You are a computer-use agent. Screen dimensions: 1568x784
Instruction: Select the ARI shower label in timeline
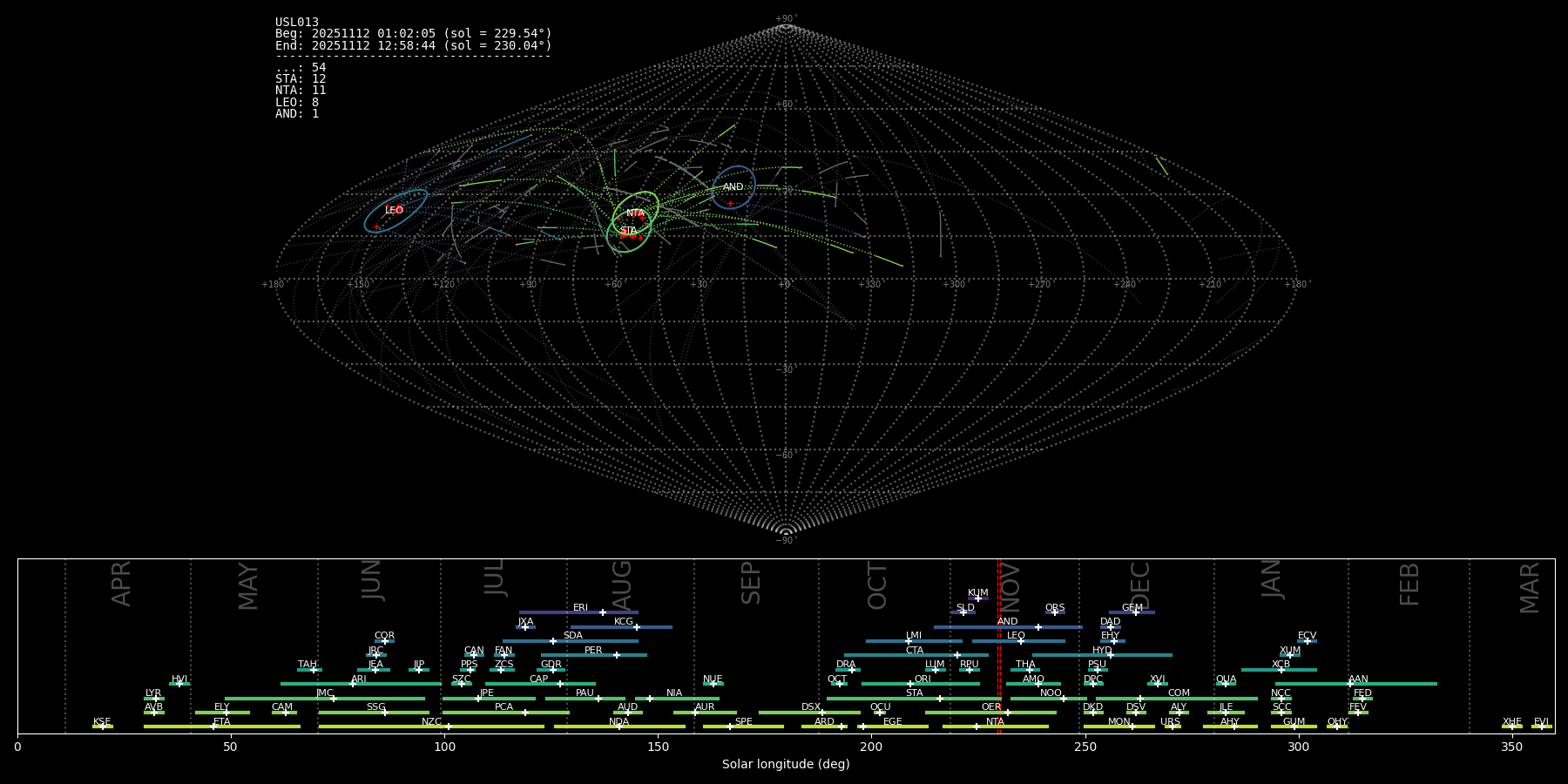point(359,679)
